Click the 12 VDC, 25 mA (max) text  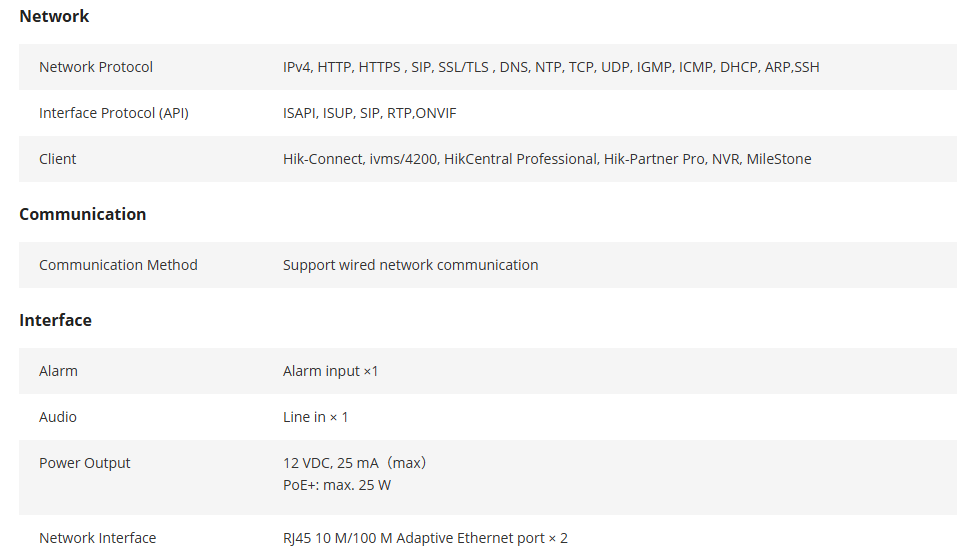[355, 463]
